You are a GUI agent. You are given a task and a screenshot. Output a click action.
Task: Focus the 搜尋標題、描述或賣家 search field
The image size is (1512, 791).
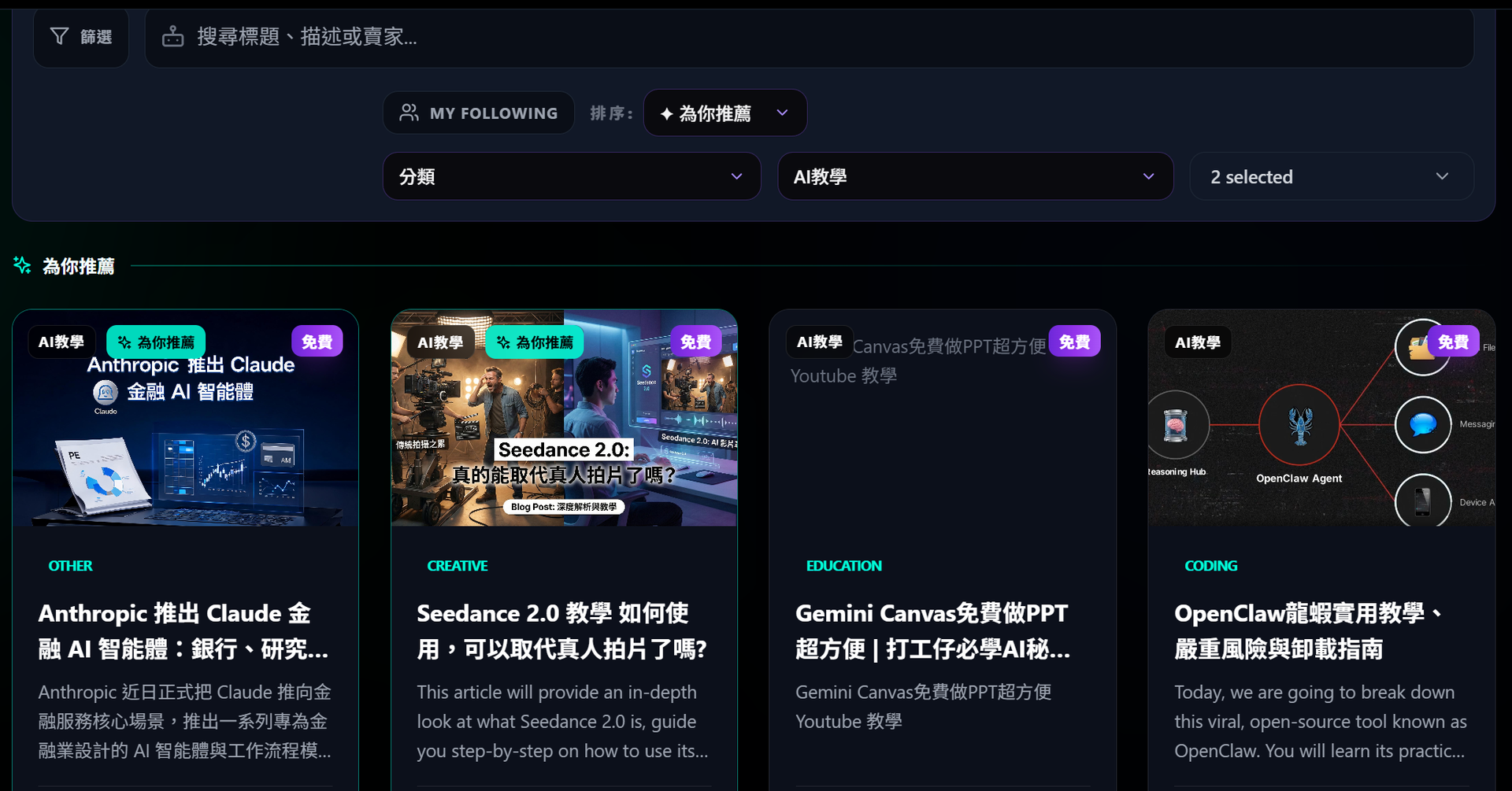click(x=809, y=37)
